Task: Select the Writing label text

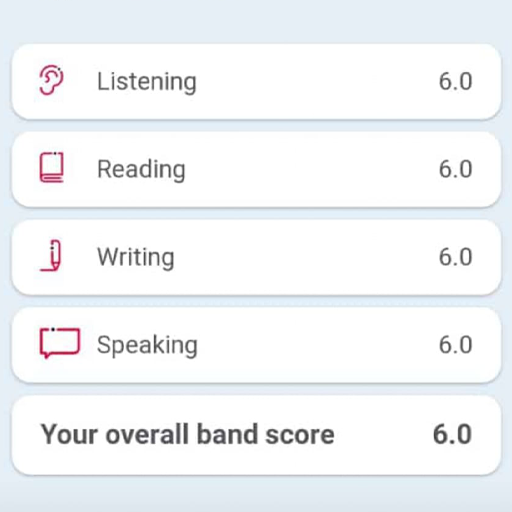Action: [x=136, y=258]
